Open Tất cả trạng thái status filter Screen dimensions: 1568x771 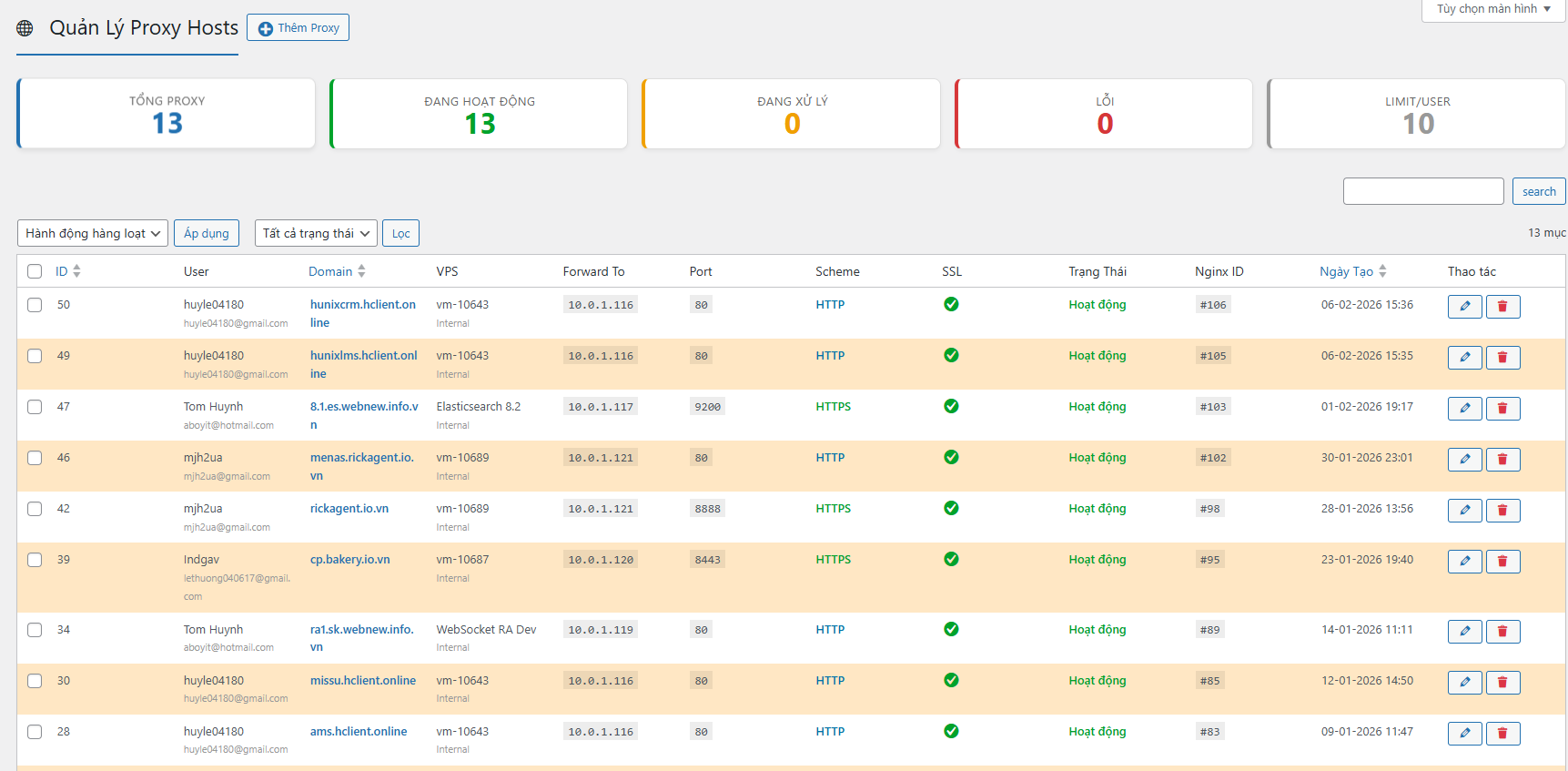pos(316,233)
